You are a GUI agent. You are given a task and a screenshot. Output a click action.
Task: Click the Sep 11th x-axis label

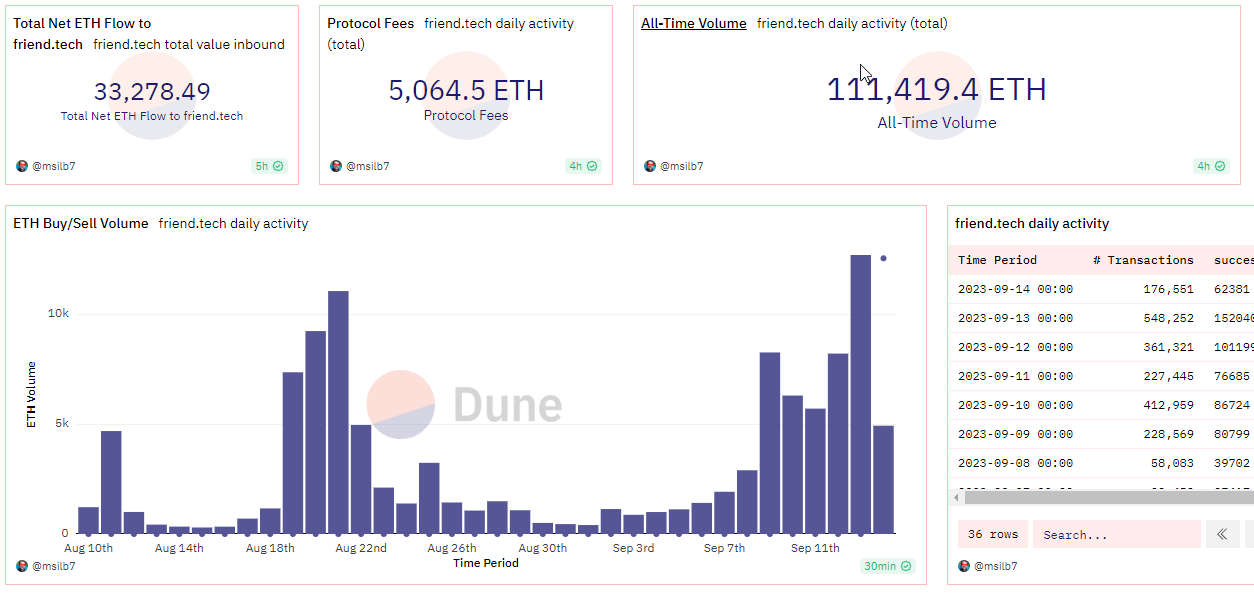pos(815,548)
